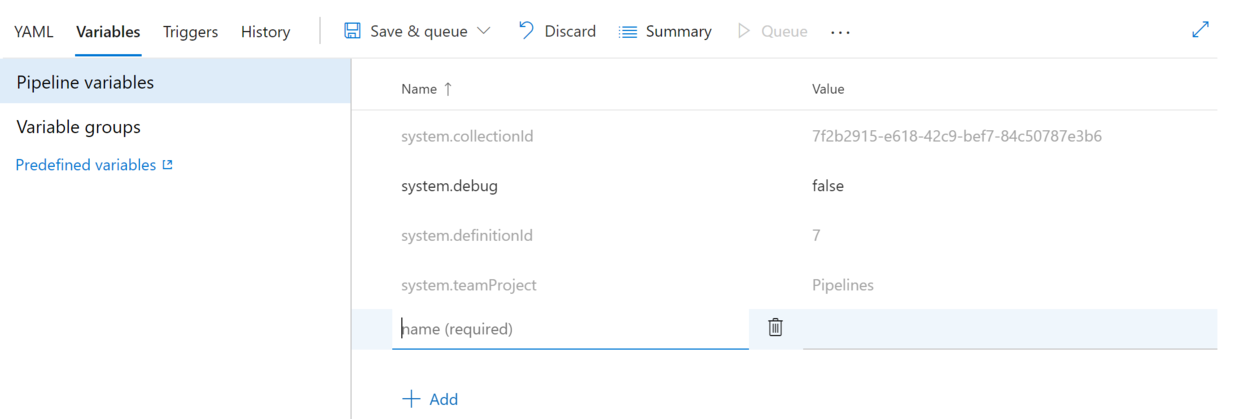Open the Summary list icon
This screenshot has height=419, width=1240.
pos(628,32)
